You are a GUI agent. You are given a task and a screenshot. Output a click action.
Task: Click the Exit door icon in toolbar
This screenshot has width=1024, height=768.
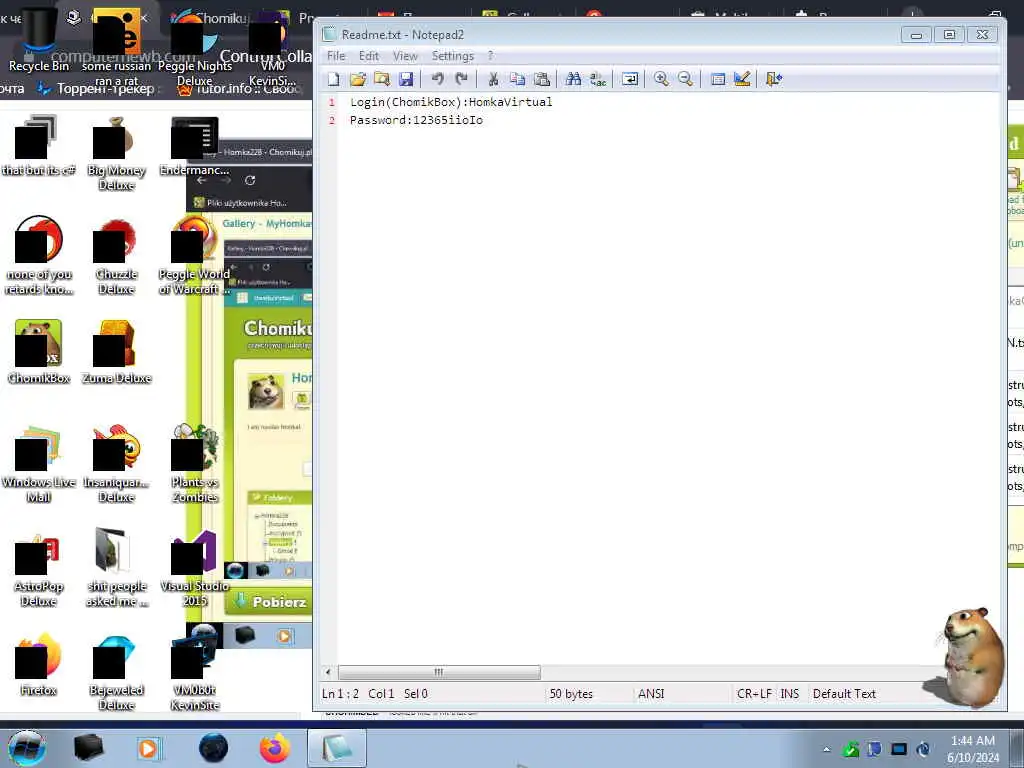(774, 80)
